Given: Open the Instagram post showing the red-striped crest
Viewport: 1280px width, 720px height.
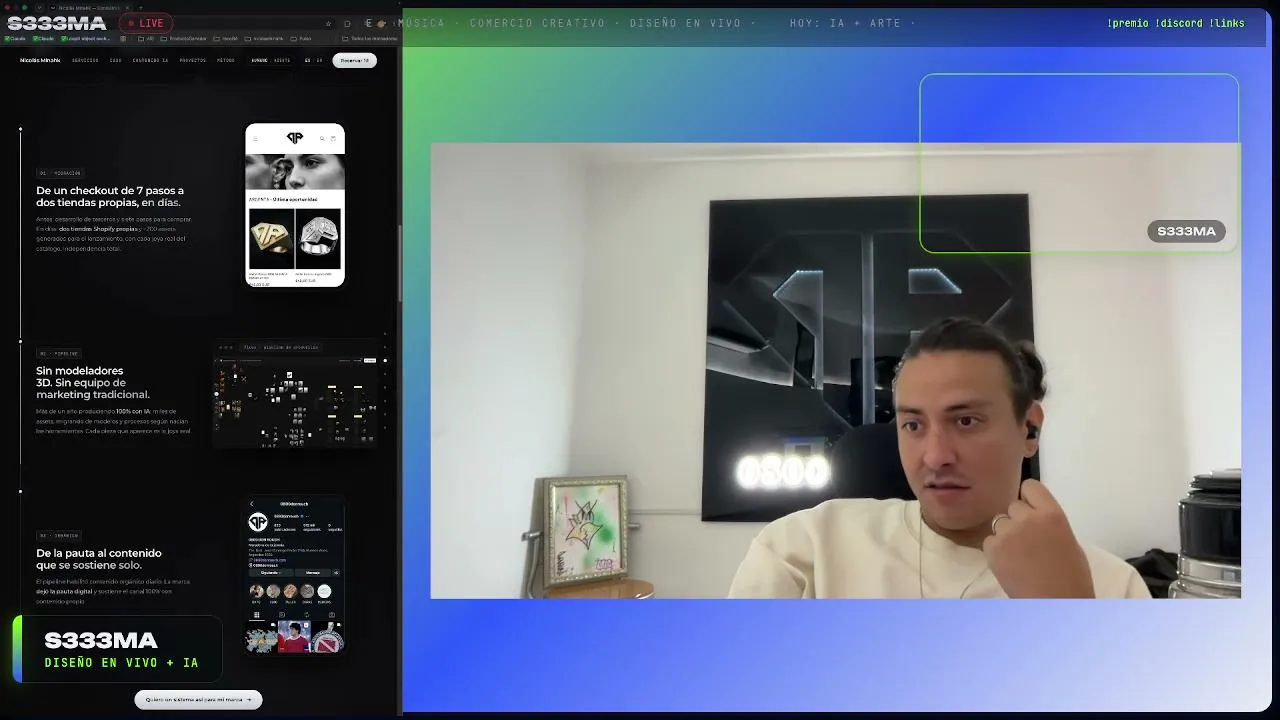Looking at the screenshot, I should pyautogui.click(x=327, y=637).
